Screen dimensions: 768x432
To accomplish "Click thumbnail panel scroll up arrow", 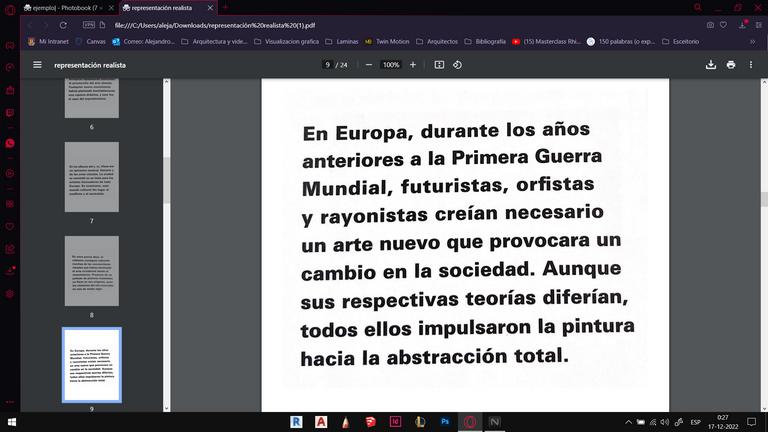I will point(167,82).
